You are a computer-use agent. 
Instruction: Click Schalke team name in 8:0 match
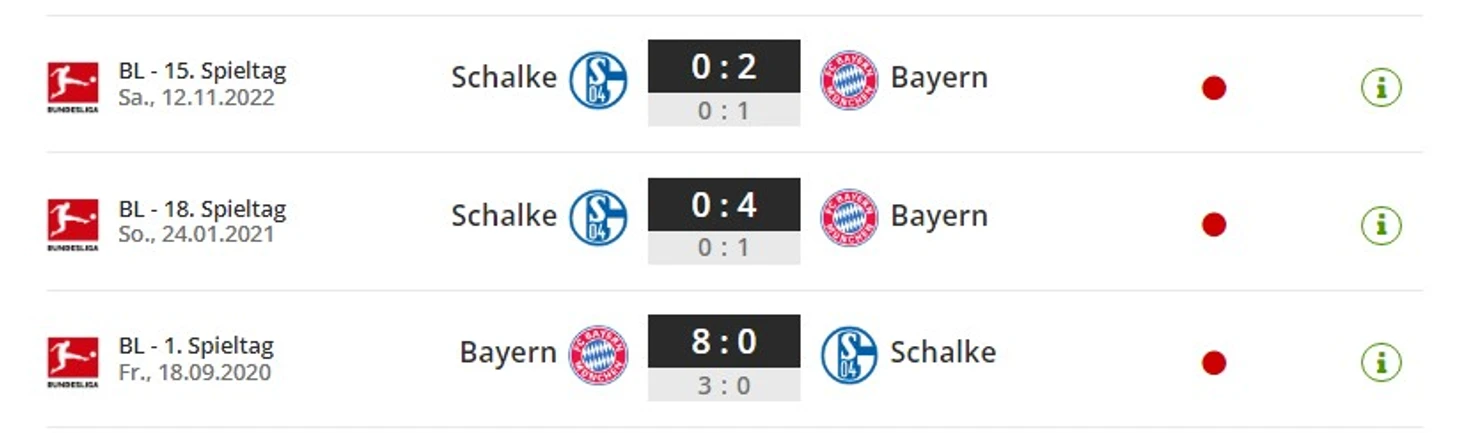click(x=942, y=353)
